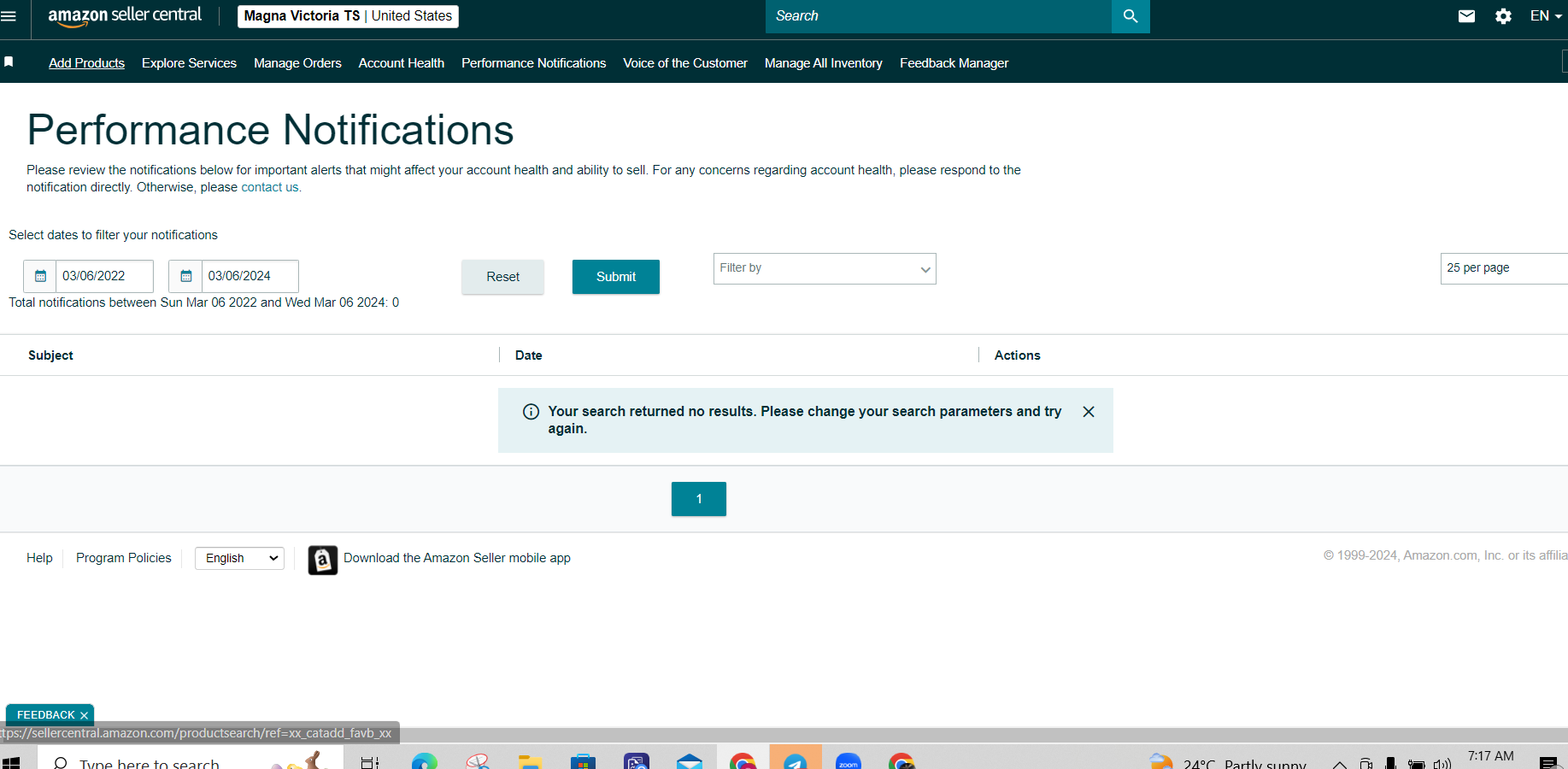Click the Subject column header
The width and height of the screenshot is (1568, 769).
point(50,355)
